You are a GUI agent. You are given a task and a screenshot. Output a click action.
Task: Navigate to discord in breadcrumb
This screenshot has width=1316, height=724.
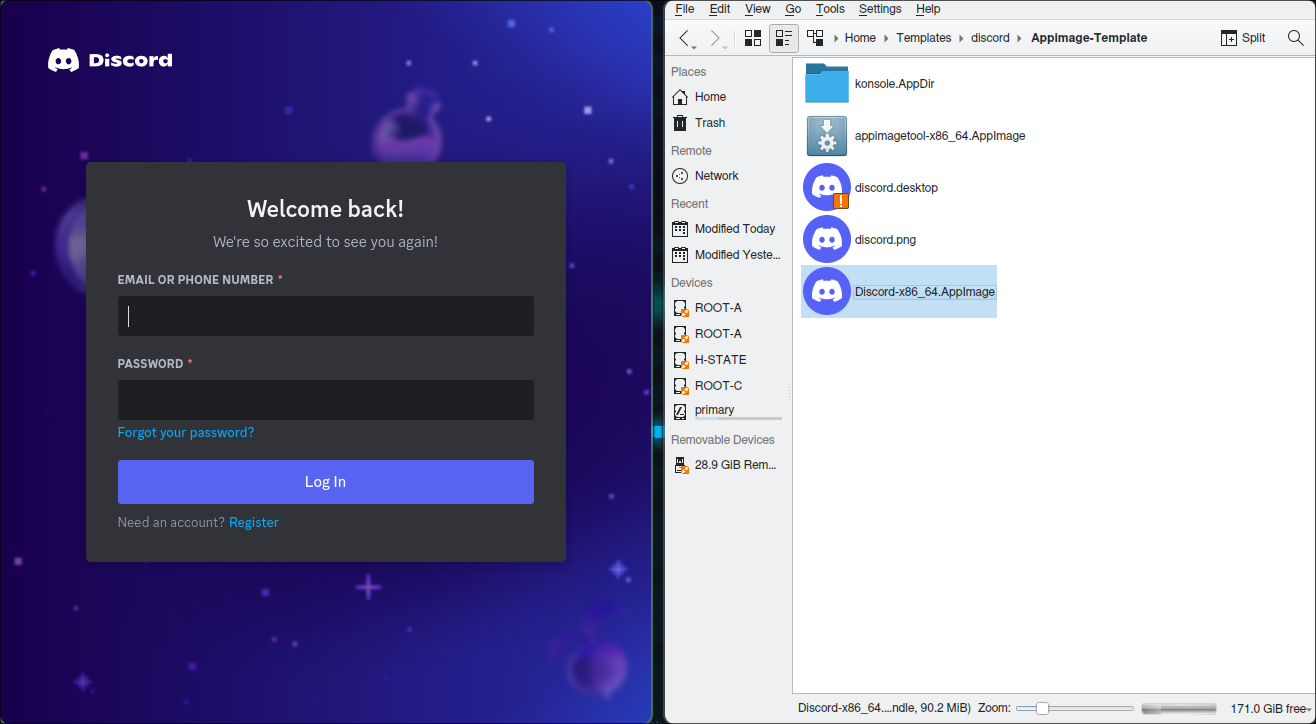(x=990, y=38)
